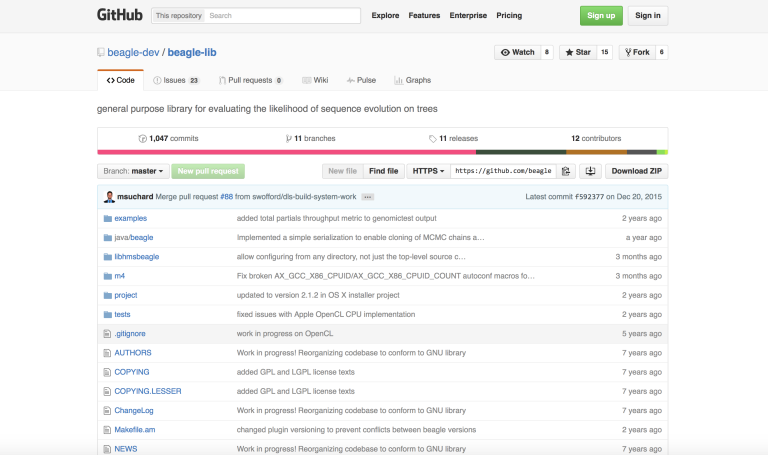Click the .gitignore file icon
Screen dimensions: 768x455
[107, 334]
